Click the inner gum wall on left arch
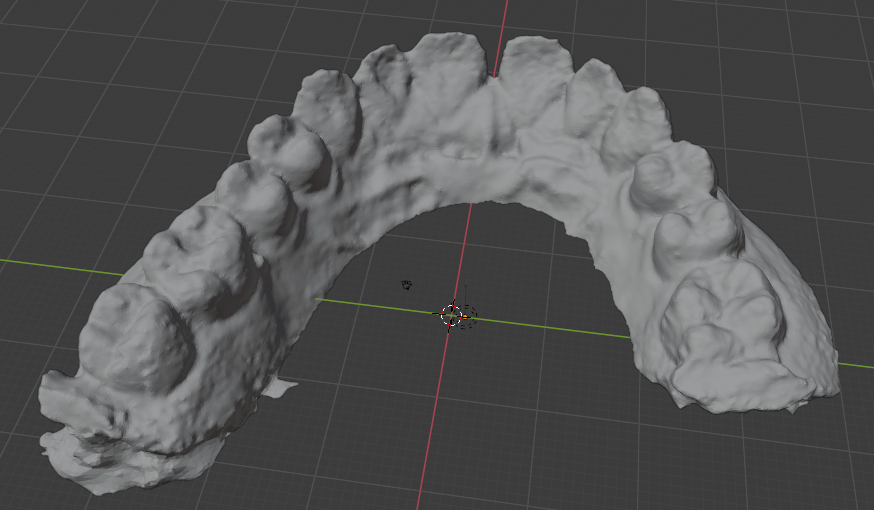Viewport: 874px width, 510px height. [300, 300]
